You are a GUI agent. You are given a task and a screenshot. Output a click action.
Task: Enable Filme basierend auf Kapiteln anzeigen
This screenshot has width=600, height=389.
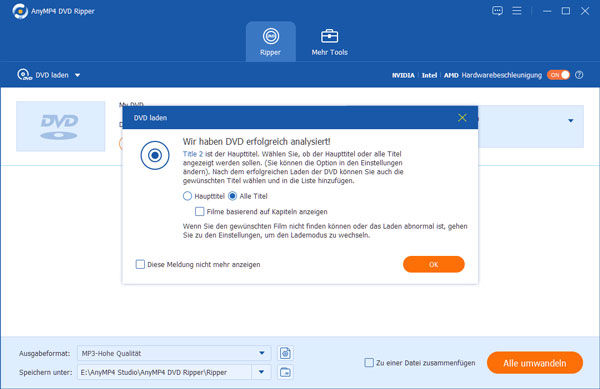(199, 212)
